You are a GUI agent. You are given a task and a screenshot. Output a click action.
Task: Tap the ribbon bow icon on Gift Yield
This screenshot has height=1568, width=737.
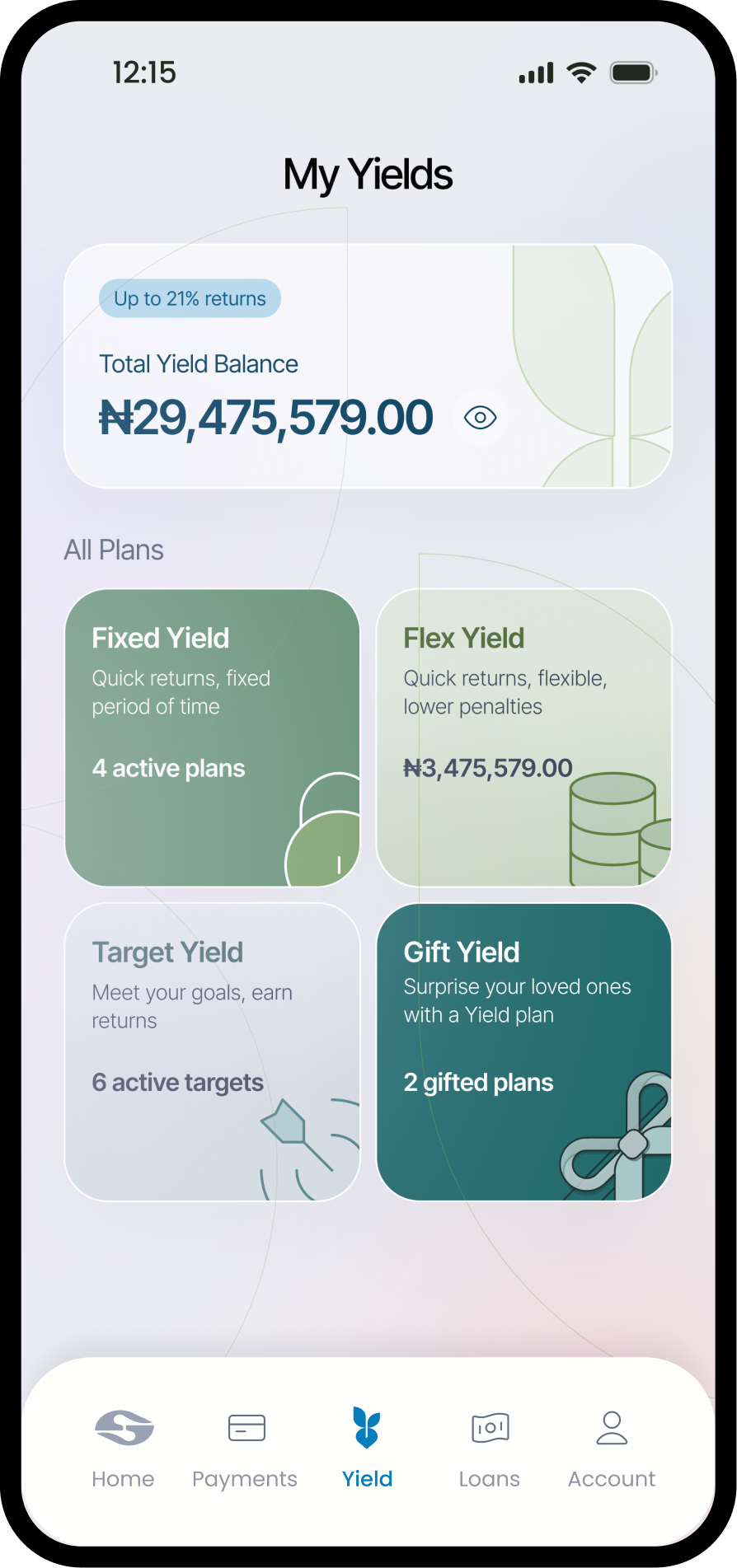click(x=616, y=1136)
